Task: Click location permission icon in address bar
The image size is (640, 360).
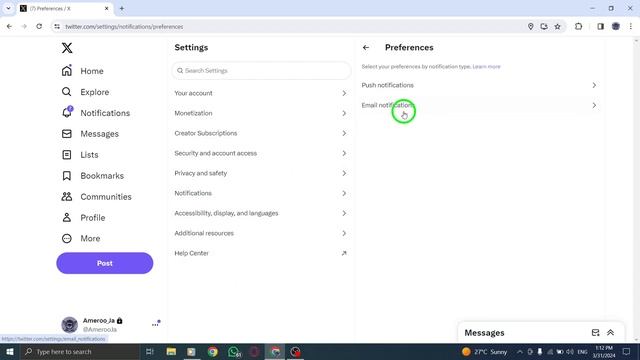Action: point(530,27)
